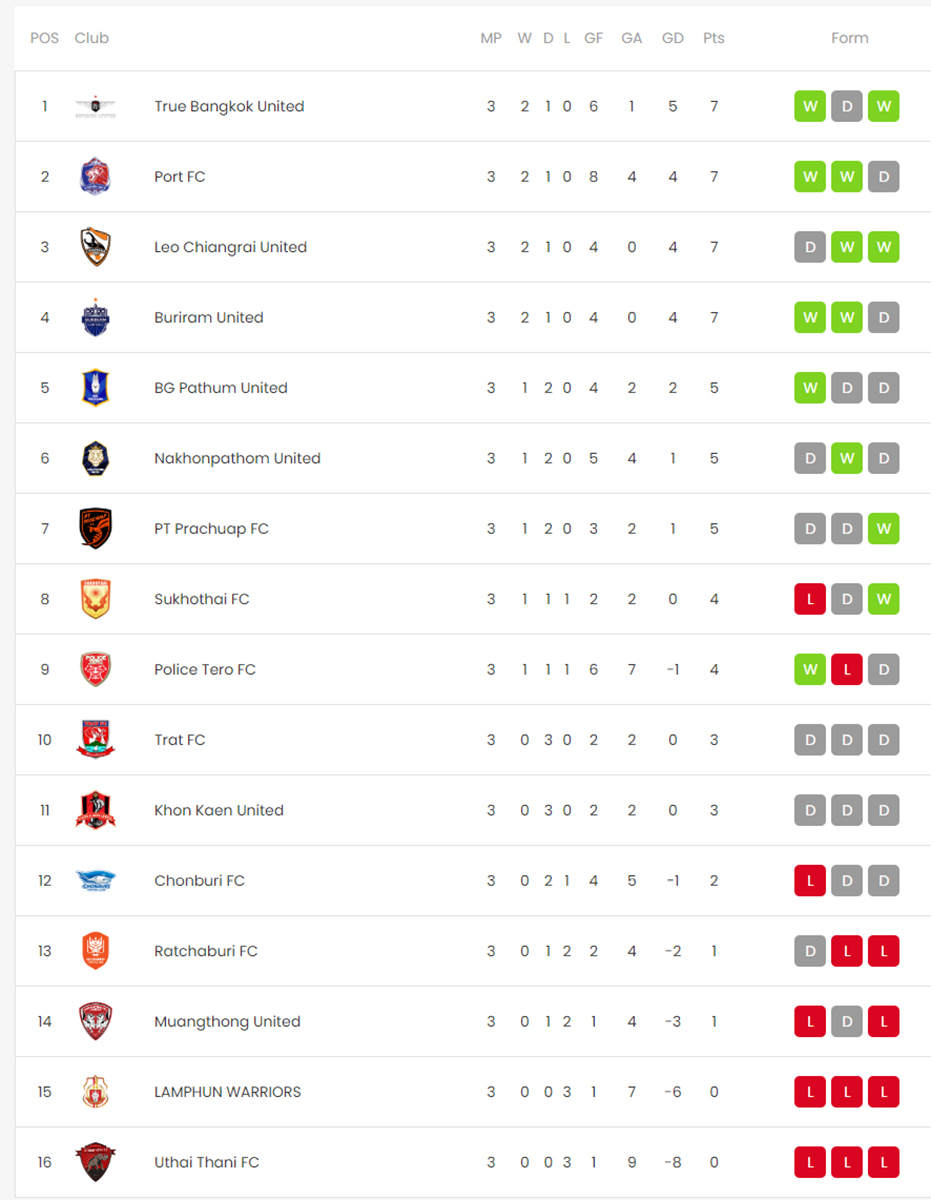The width and height of the screenshot is (931, 1200).
Task: Click the Uthai Thani FC crest
Action: (95, 1162)
